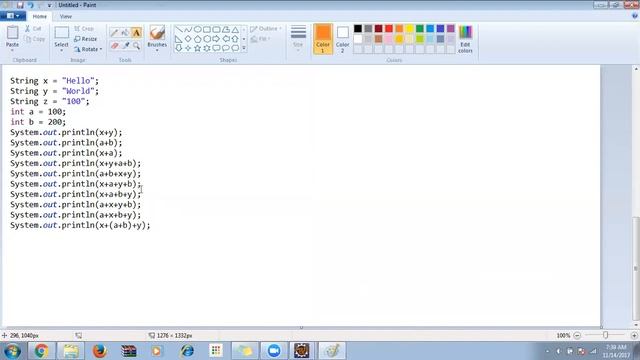Pick the Five-point star shape
The height and width of the screenshot is (360, 640).
[198, 48]
